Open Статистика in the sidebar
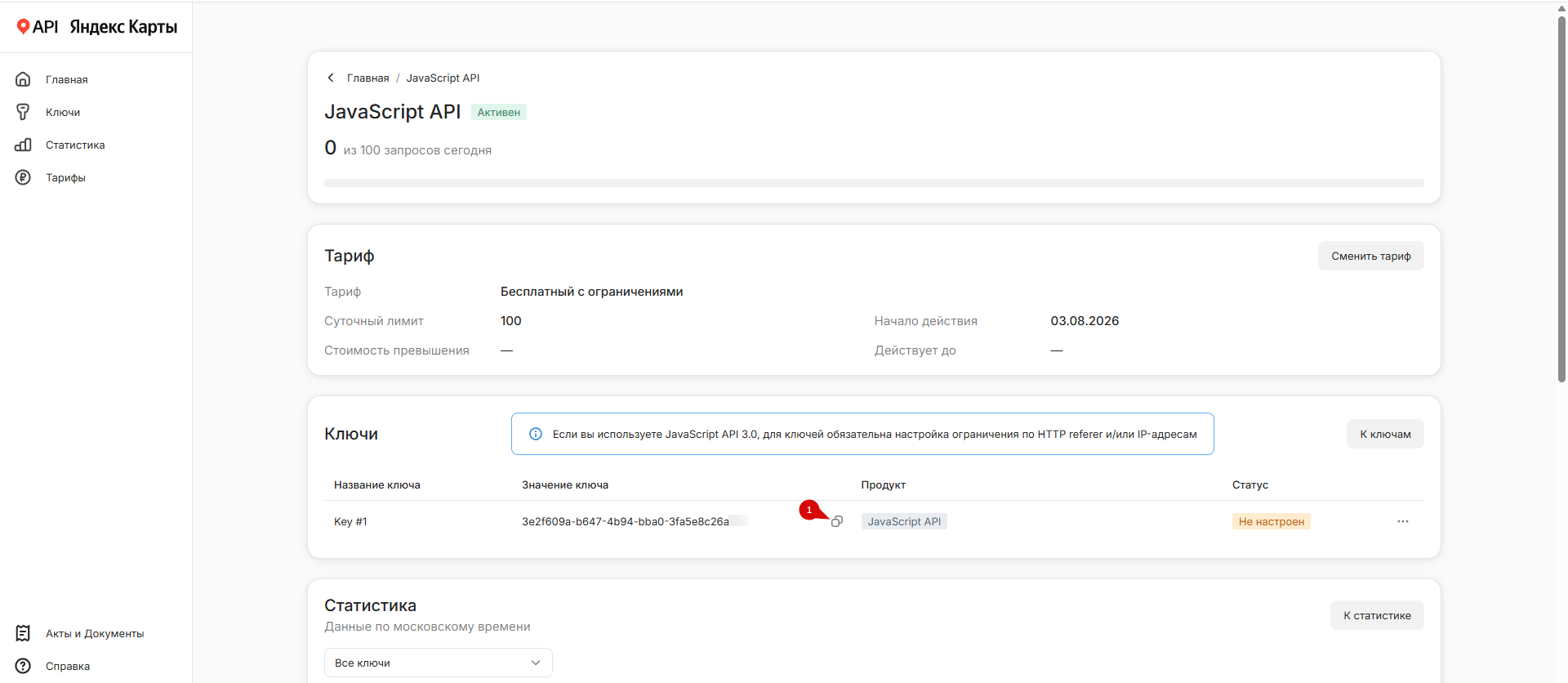This screenshot has width=1568, height=683. pos(75,145)
